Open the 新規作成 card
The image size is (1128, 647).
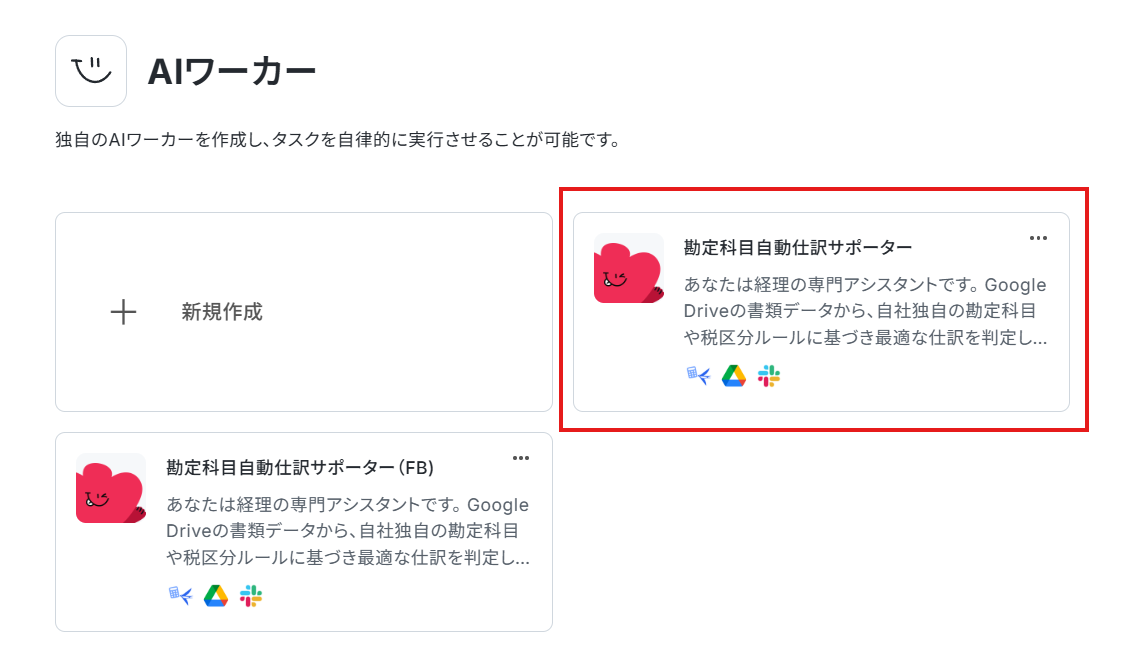pos(304,312)
